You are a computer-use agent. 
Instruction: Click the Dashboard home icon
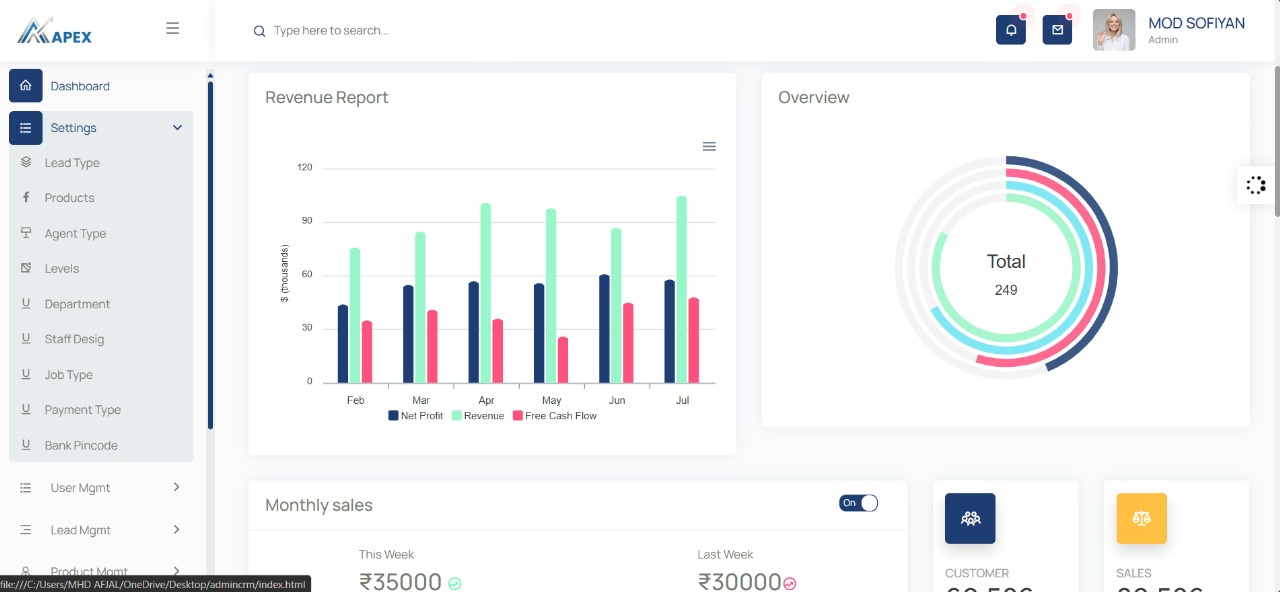tap(26, 86)
